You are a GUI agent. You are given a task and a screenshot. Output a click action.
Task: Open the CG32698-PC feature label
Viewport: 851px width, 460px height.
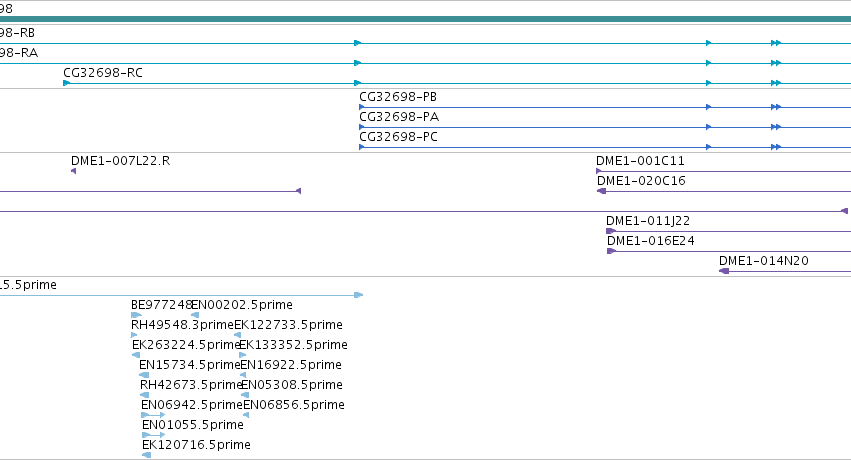pos(398,137)
